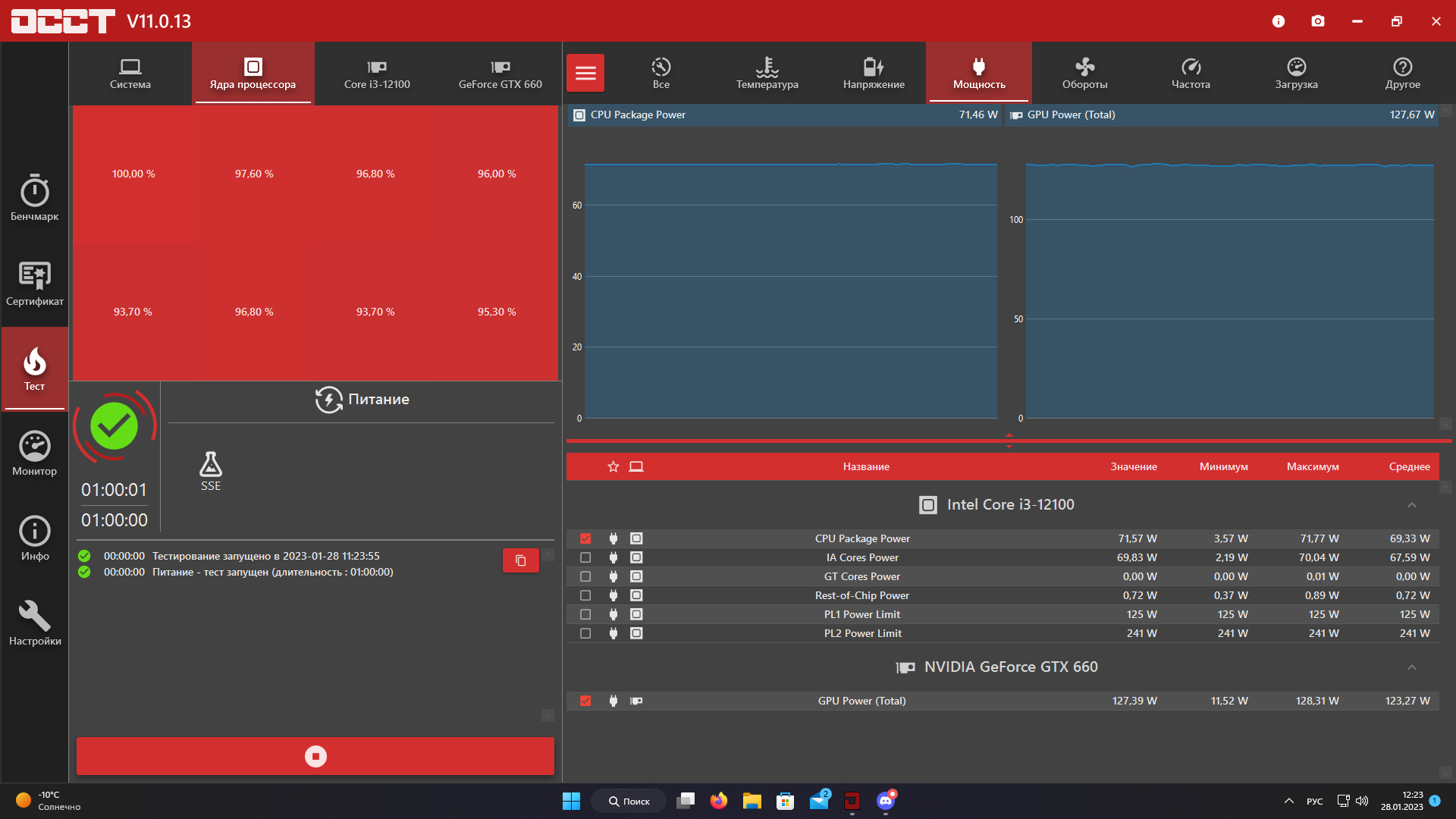Switch to the Система tab
This screenshot has height=819, width=1456.
(130, 73)
